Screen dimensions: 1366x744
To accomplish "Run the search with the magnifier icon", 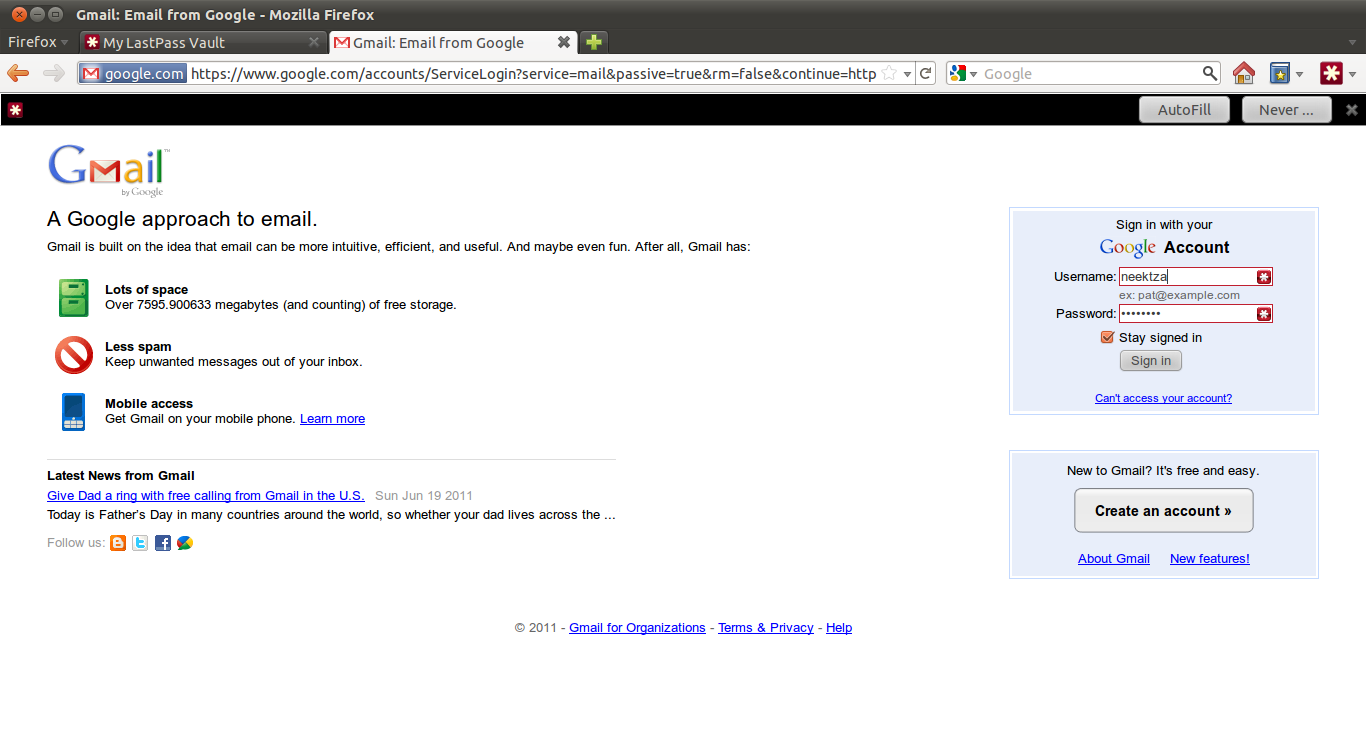I will pos(1210,73).
